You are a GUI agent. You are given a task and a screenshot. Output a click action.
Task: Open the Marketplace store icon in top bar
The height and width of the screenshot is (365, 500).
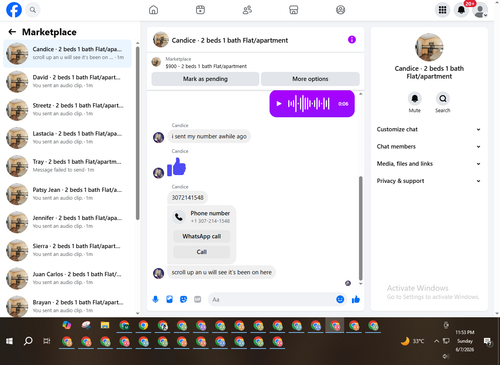294,10
